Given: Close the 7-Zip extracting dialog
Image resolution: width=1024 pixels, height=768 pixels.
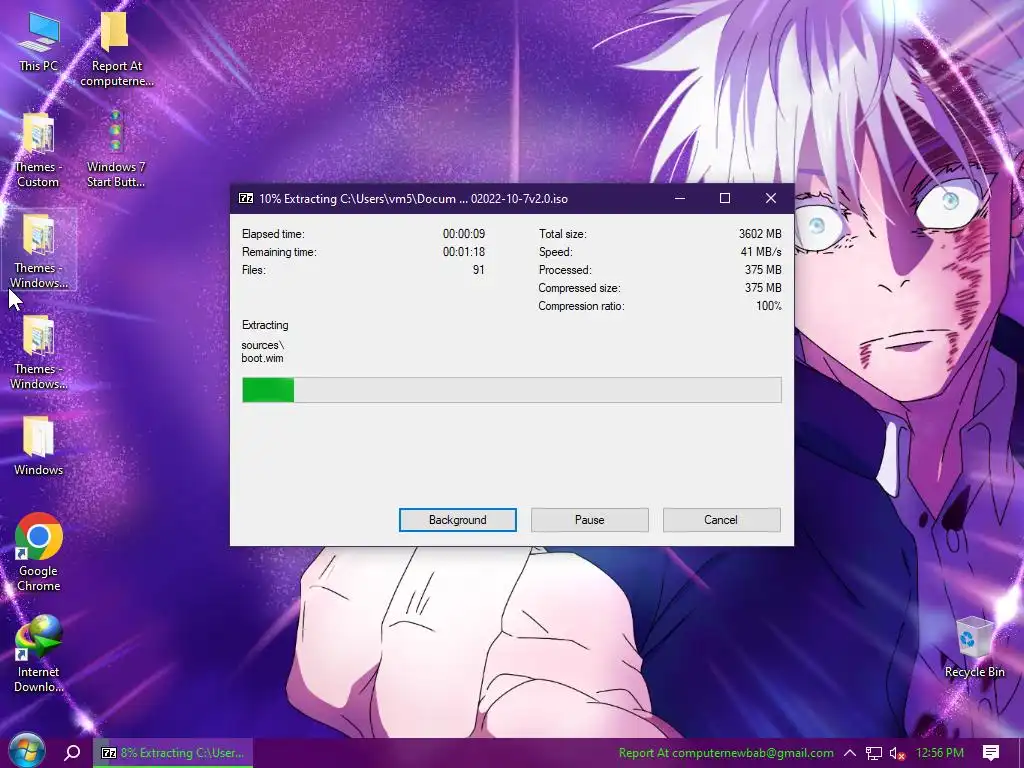Looking at the screenshot, I should tap(771, 199).
